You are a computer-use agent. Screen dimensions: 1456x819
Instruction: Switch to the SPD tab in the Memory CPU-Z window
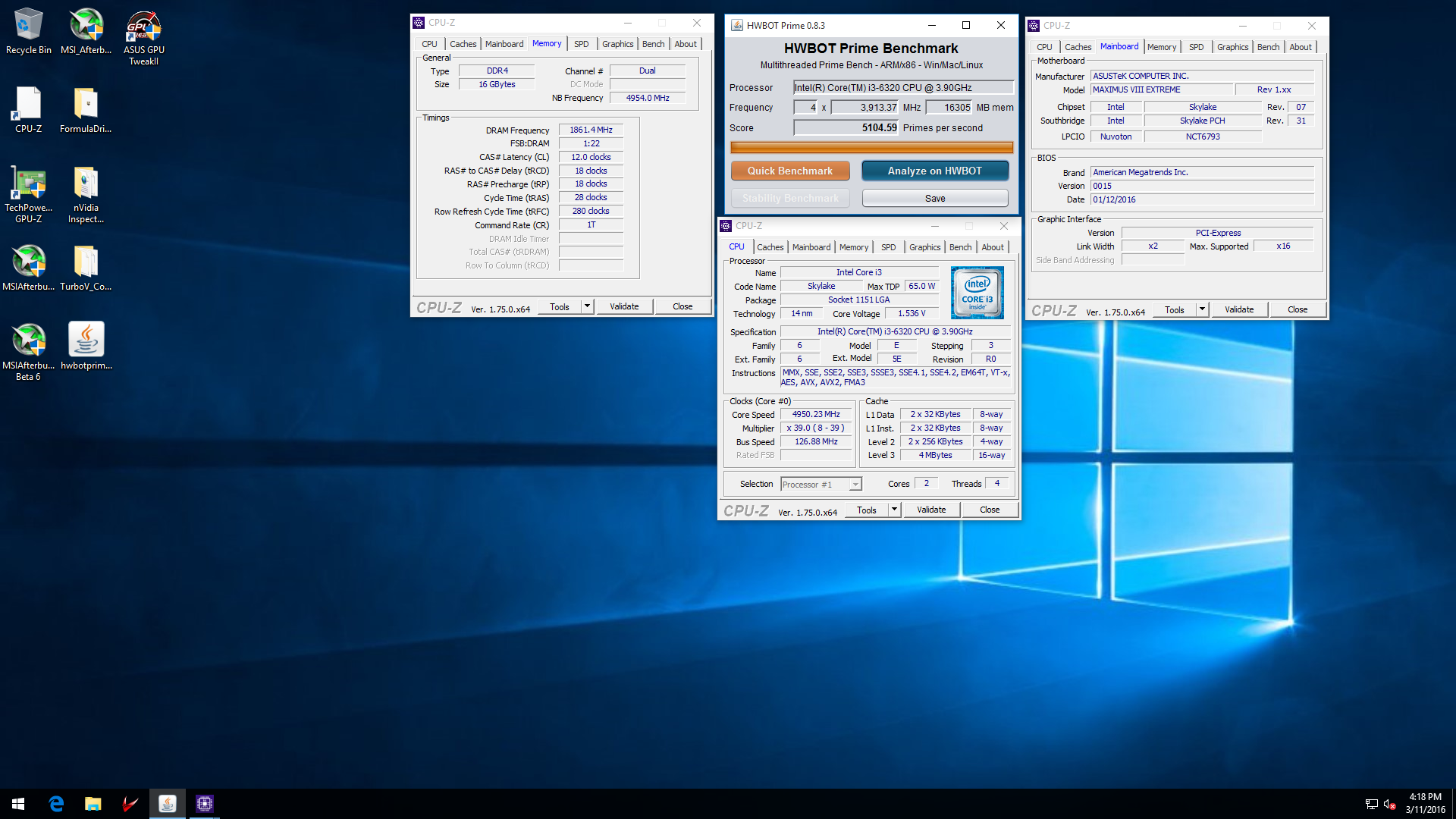pos(581,44)
